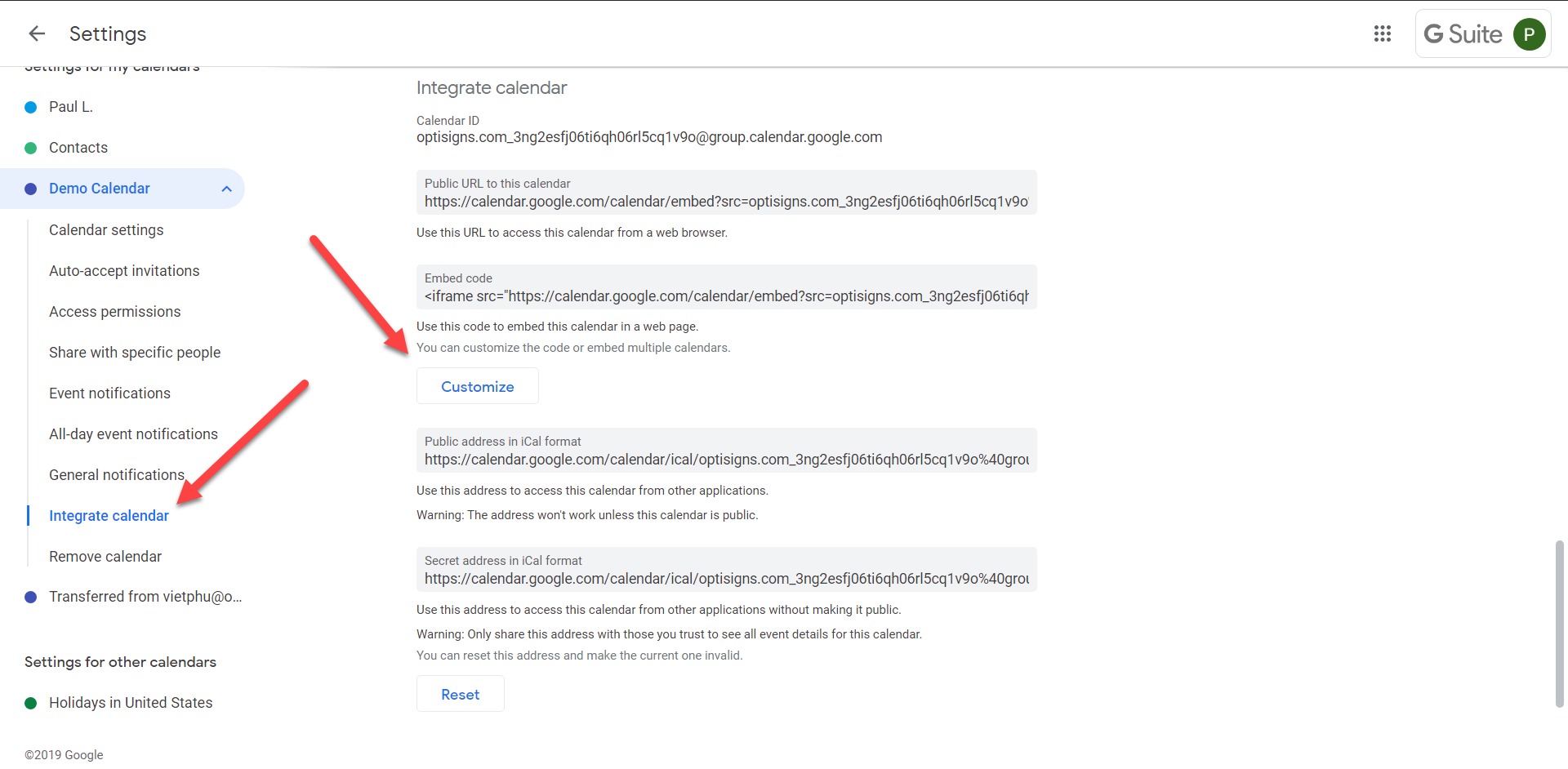Click the ©2019 Google footer text

[x=64, y=755]
